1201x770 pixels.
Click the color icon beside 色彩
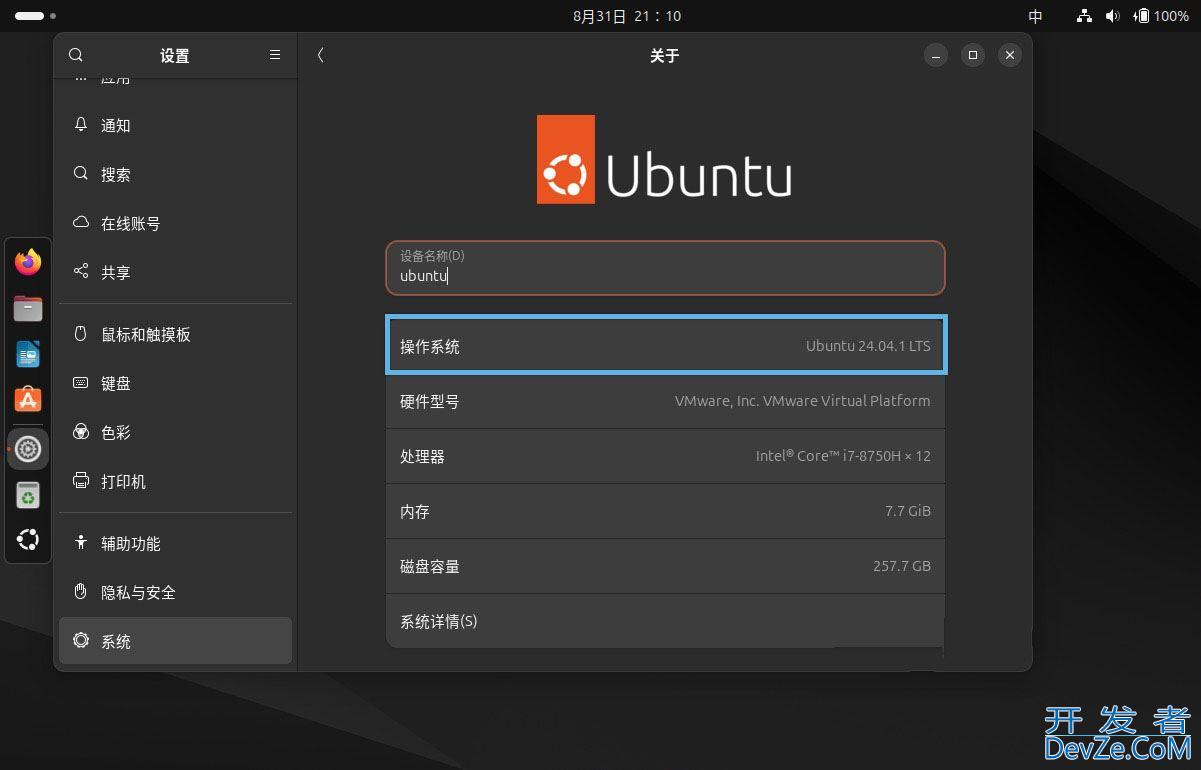[x=81, y=432]
